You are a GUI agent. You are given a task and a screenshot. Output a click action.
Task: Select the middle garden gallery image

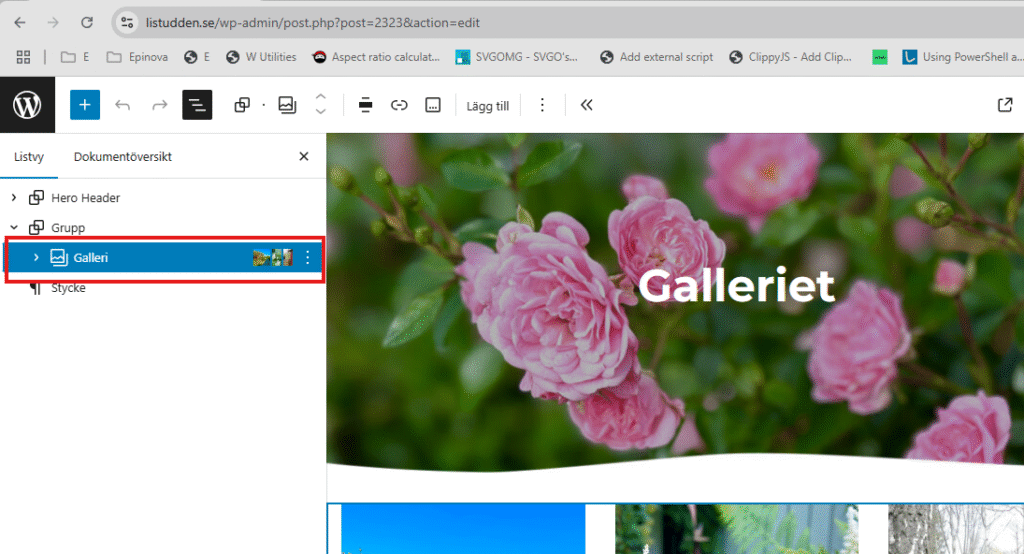pos(737,529)
